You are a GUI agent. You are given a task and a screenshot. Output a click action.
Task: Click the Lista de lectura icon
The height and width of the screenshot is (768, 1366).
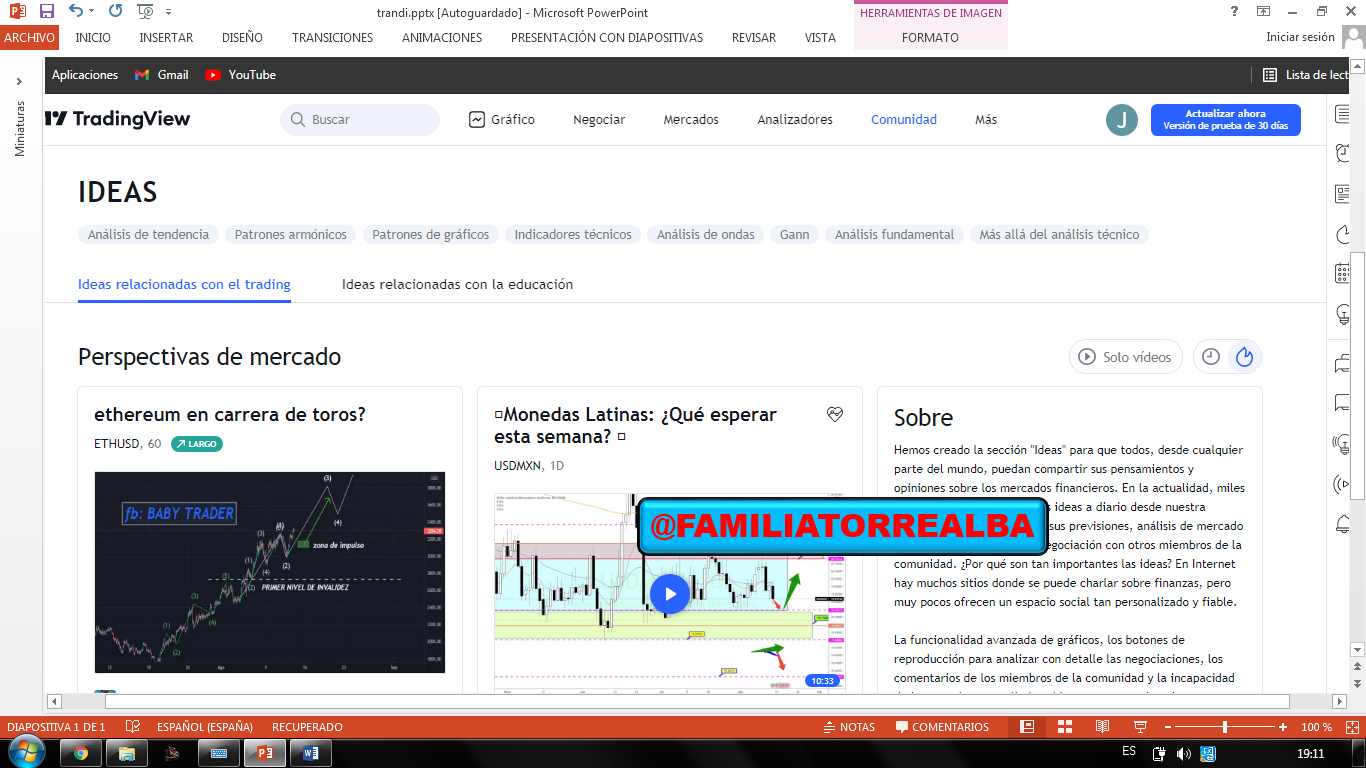[x=1270, y=75]
